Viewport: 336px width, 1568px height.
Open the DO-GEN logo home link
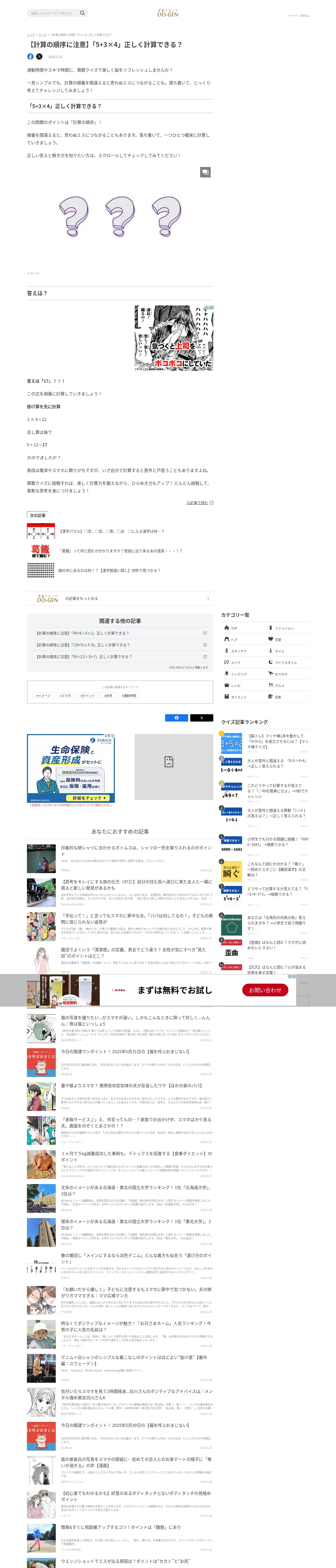[x=168, y=13]
